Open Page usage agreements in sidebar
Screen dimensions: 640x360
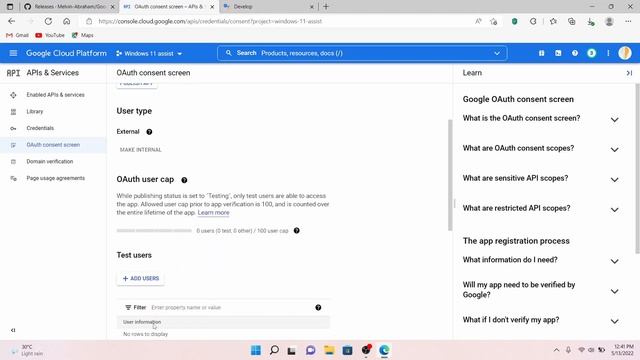tap(56, 178)
